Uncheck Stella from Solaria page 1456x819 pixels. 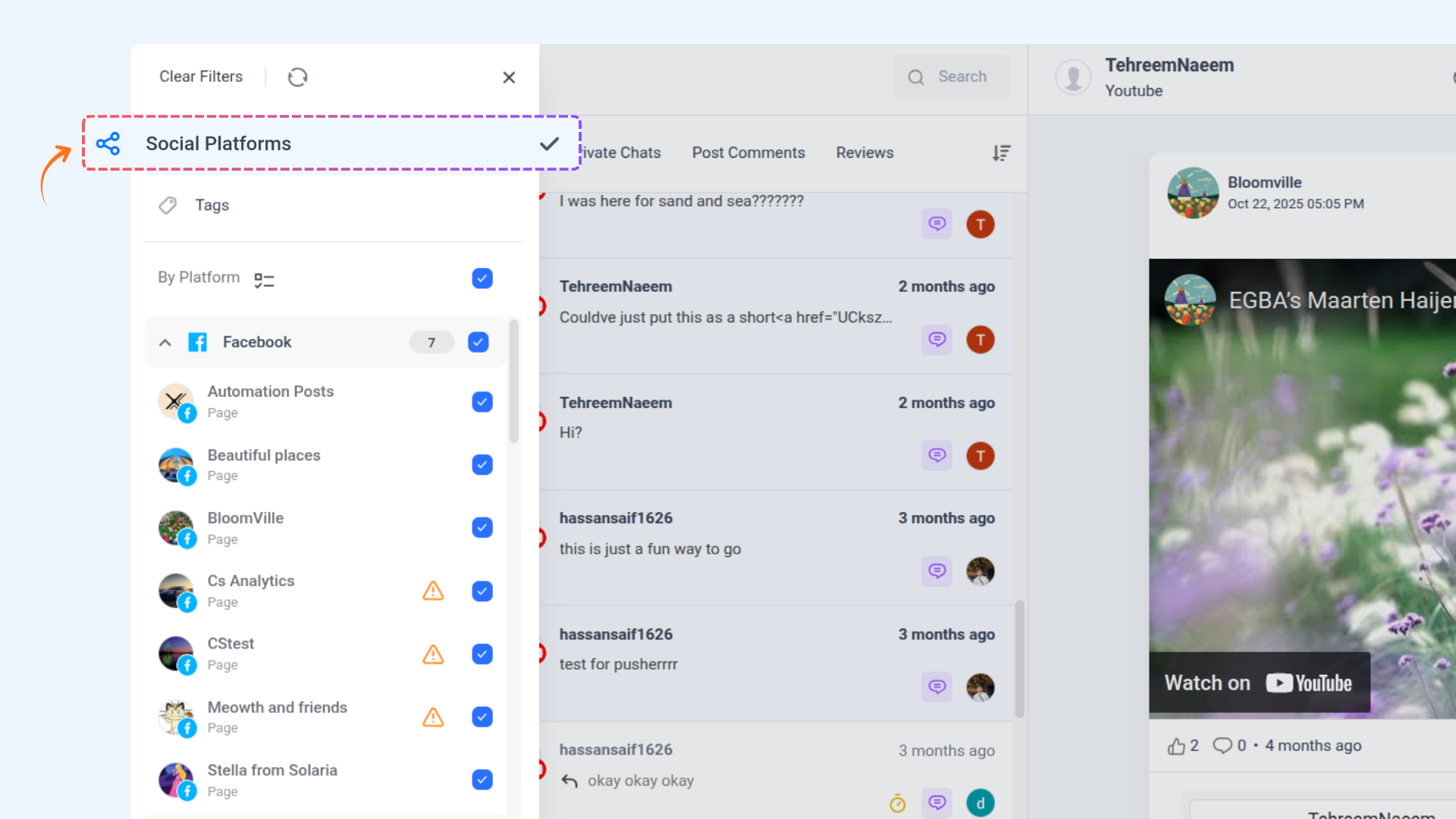[x=482, y=780]
